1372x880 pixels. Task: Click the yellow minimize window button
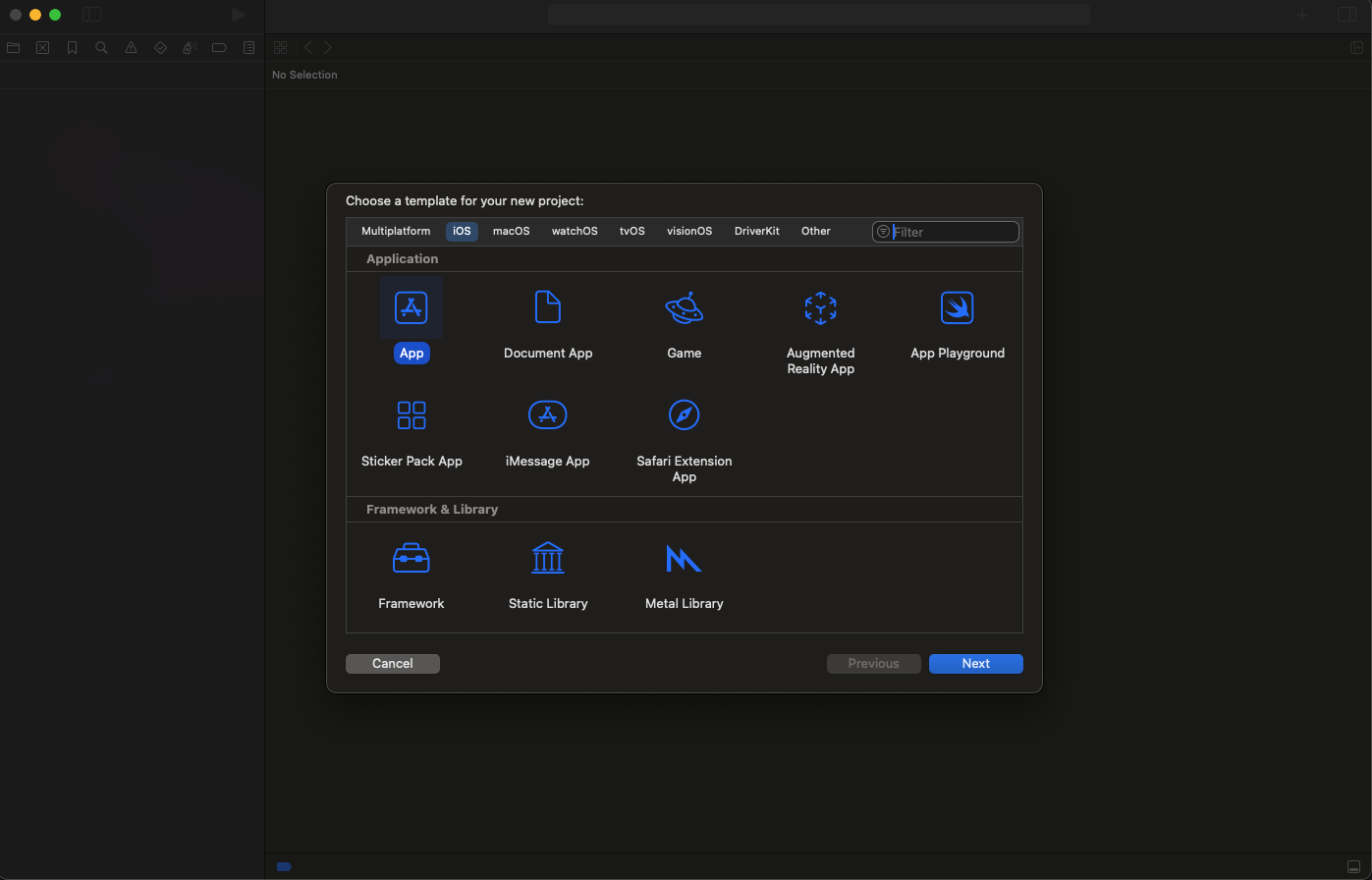coord(35,15)
